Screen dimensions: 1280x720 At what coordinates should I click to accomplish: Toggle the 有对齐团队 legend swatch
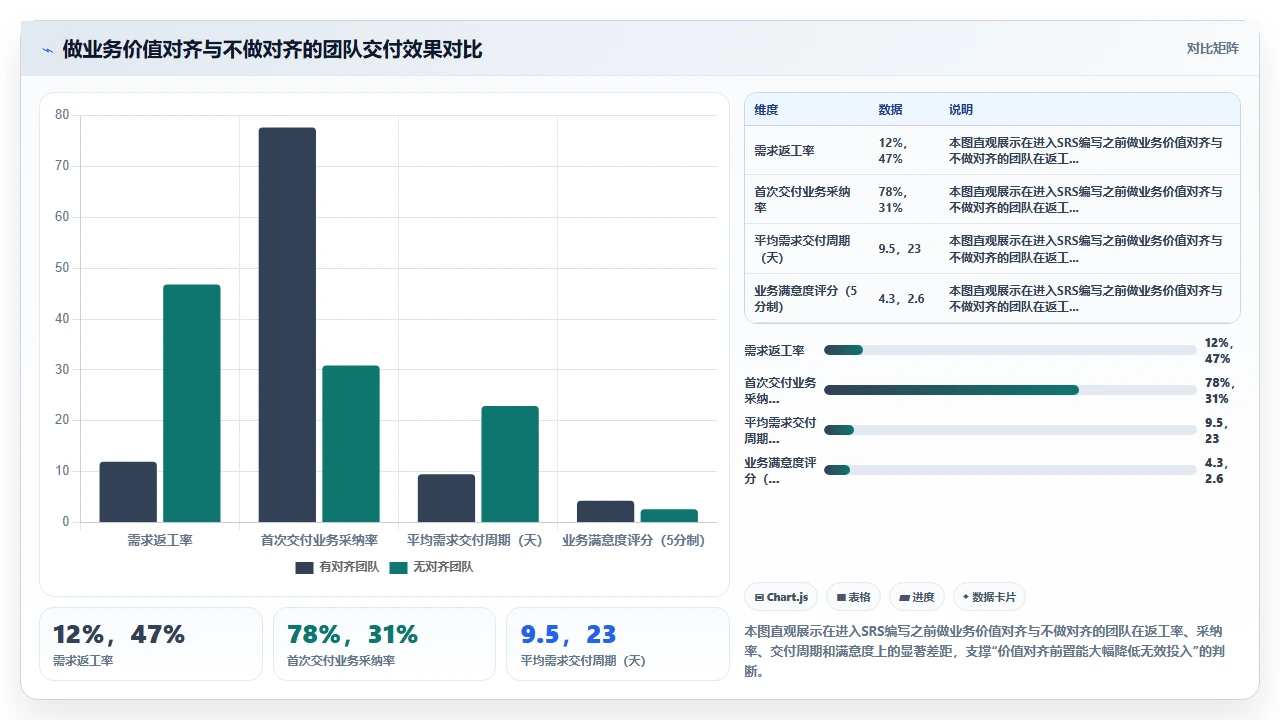point(304,567)
